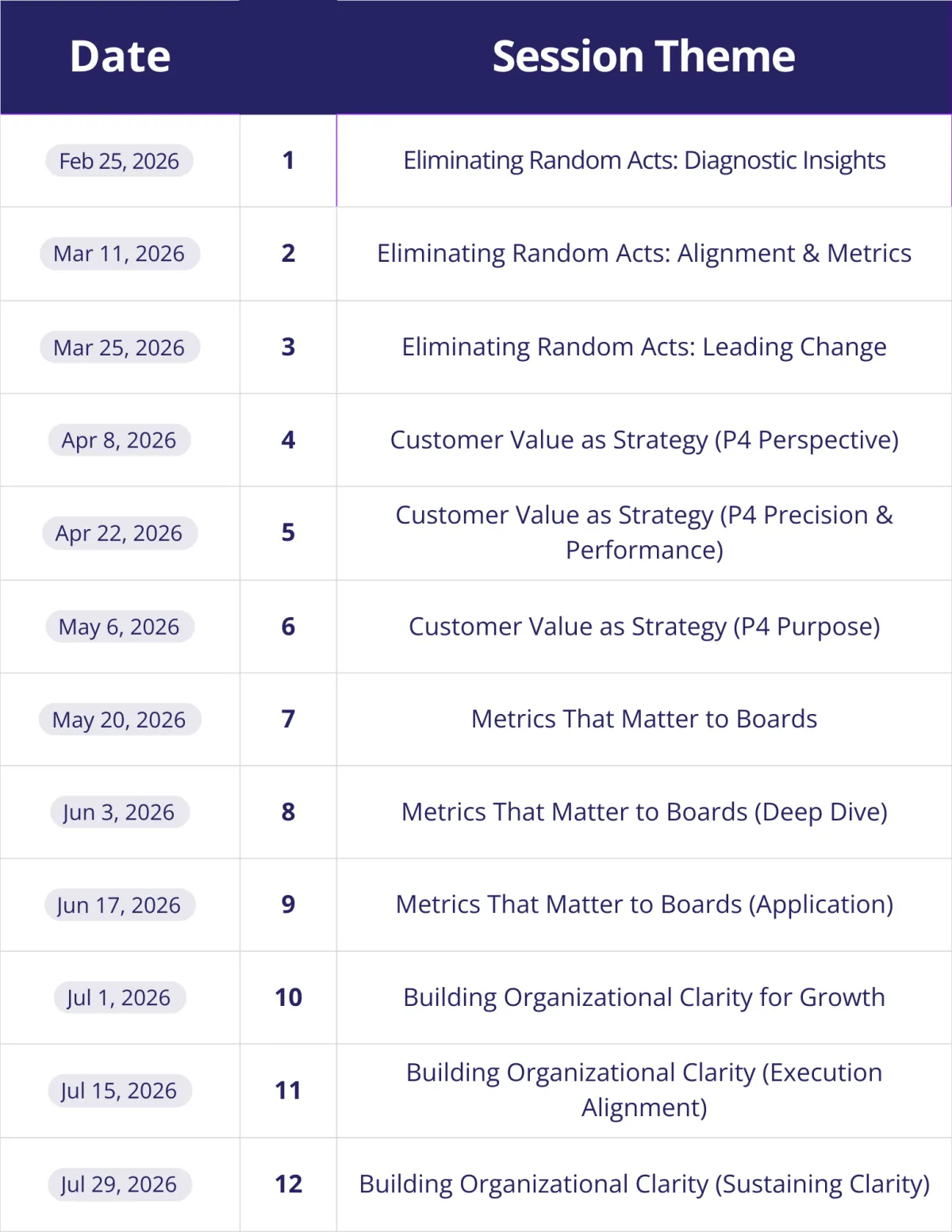The height and width of the screenshot is (1232, 952).
Task: Click session number 12 cell
Action: pos(288,1184)
